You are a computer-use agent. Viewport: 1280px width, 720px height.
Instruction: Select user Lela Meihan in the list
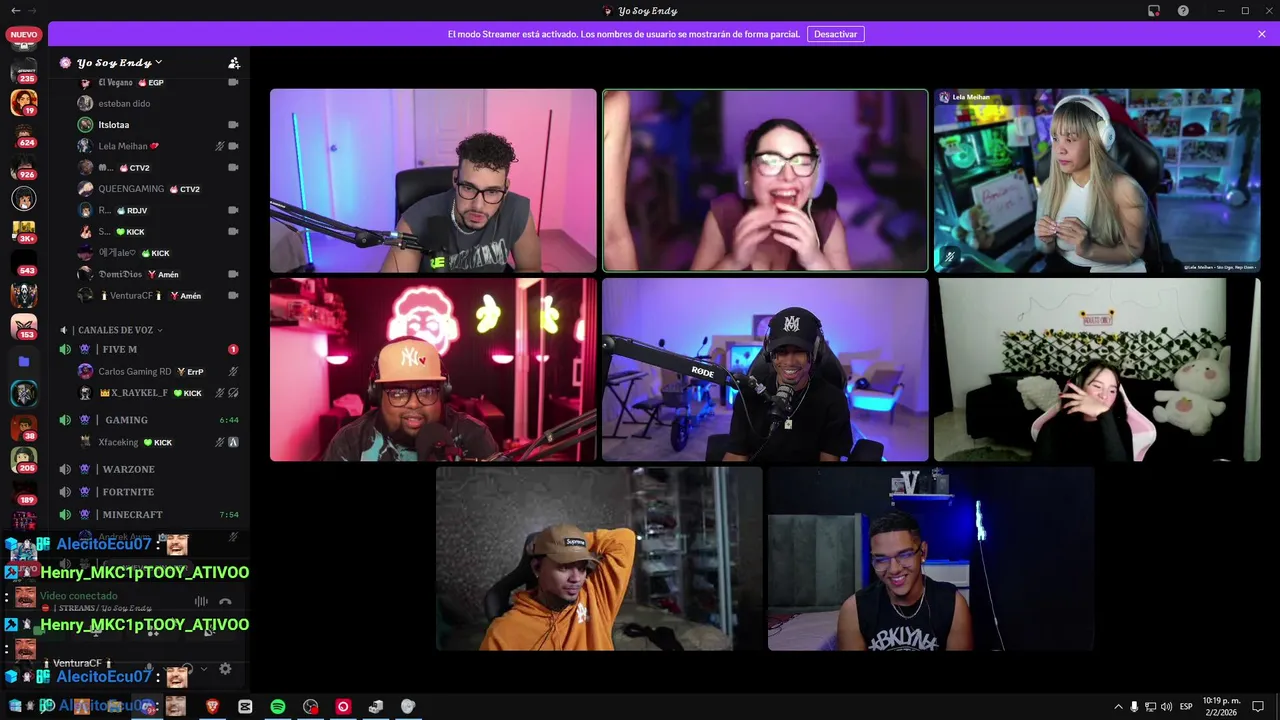tap(123, 146)
